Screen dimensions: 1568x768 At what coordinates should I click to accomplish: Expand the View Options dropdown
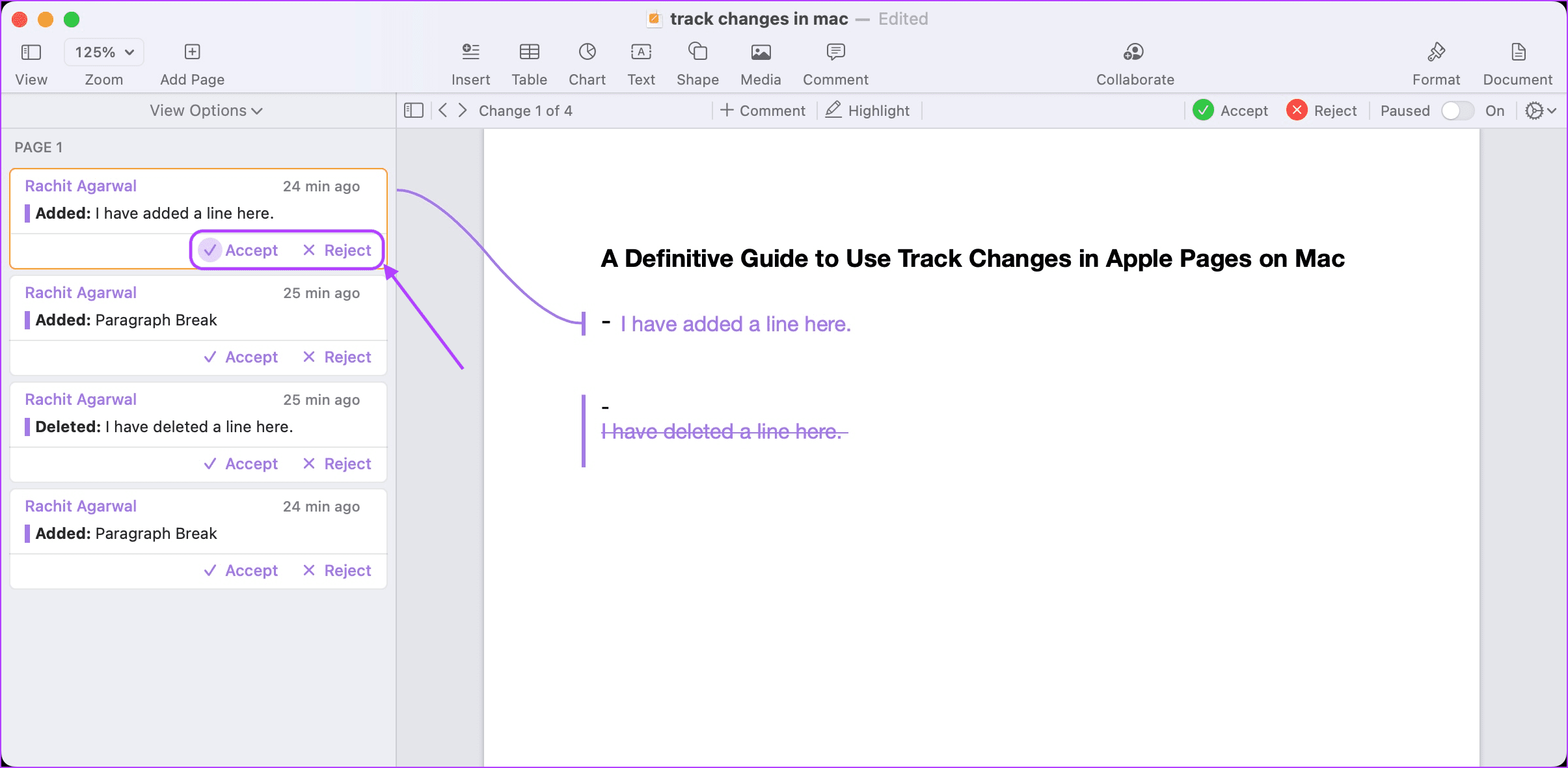[x=206, y=111]
